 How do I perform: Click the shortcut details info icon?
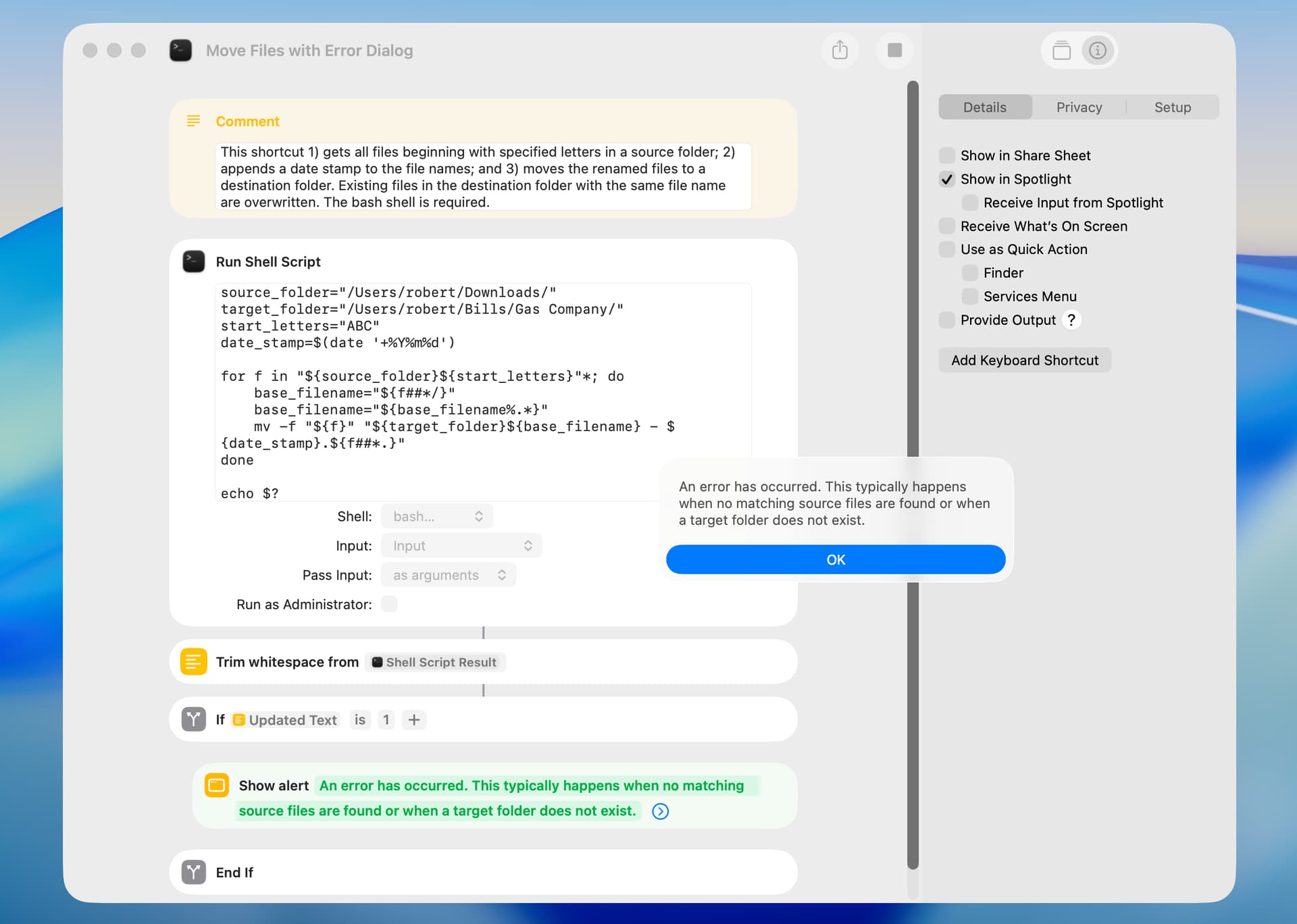tap(1098, 50)
